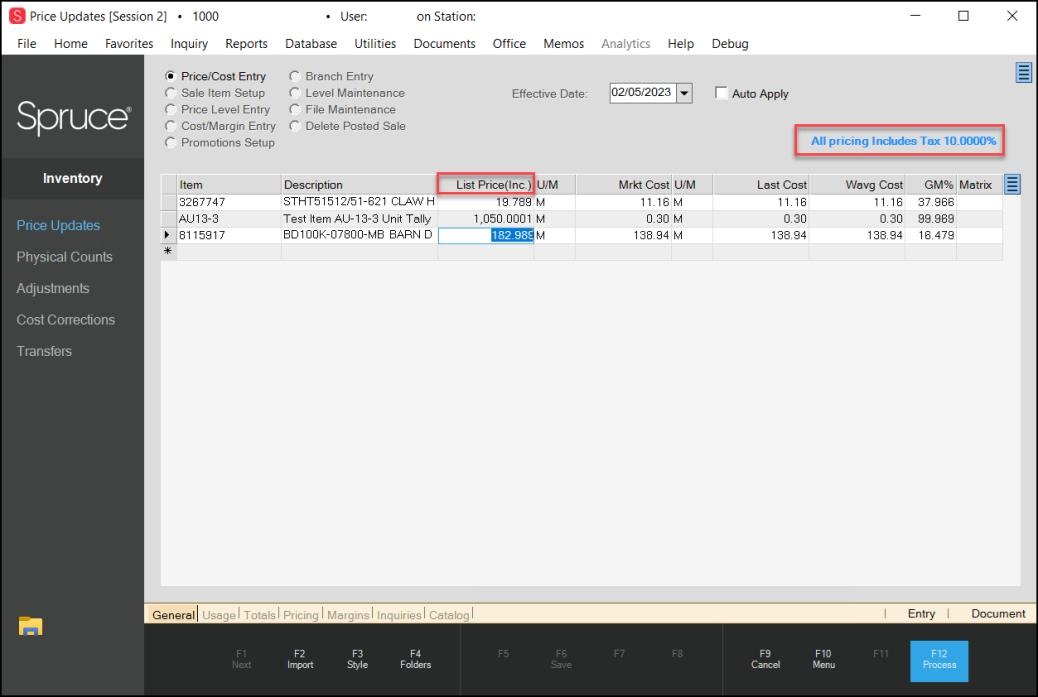Click F12 Process button
The width and height of the screenshot is (1038, 697).
(939, 660)
